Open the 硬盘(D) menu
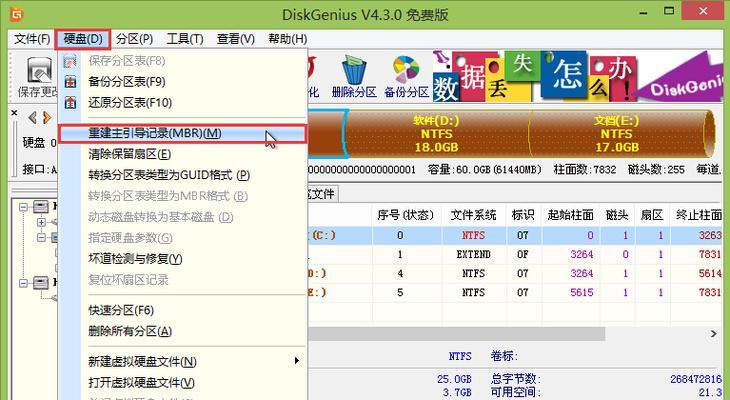This screenshot has width=730, height=400. pos(83,39)
